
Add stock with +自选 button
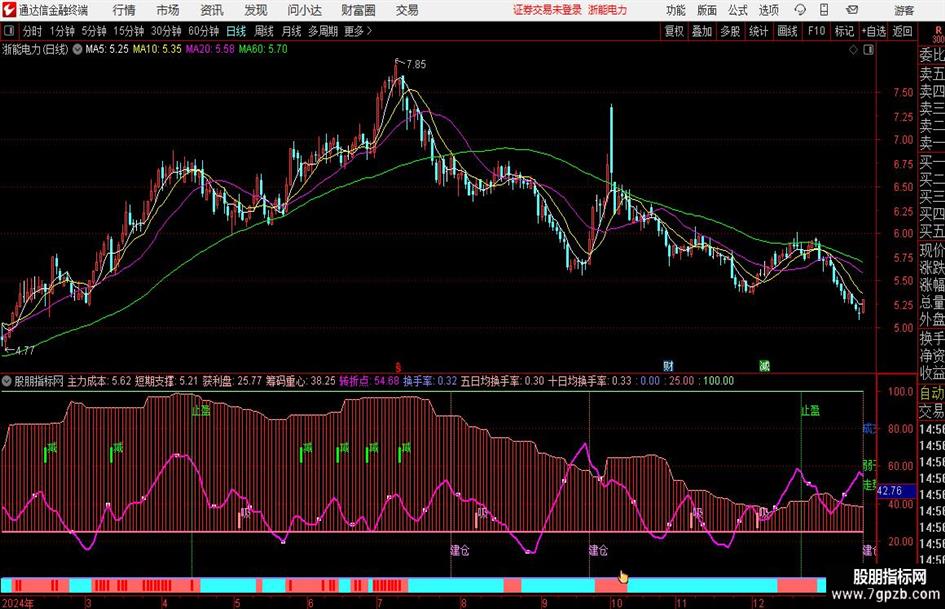(873, 31)
